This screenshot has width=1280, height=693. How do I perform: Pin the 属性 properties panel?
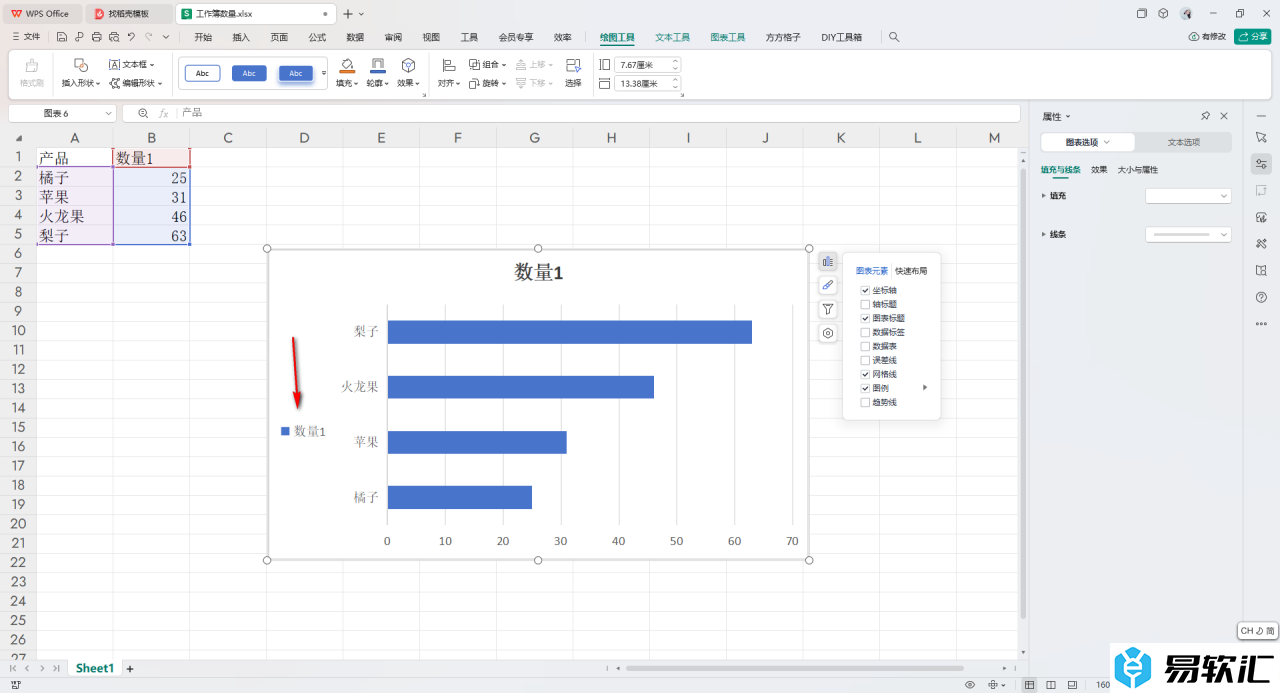1205,116
